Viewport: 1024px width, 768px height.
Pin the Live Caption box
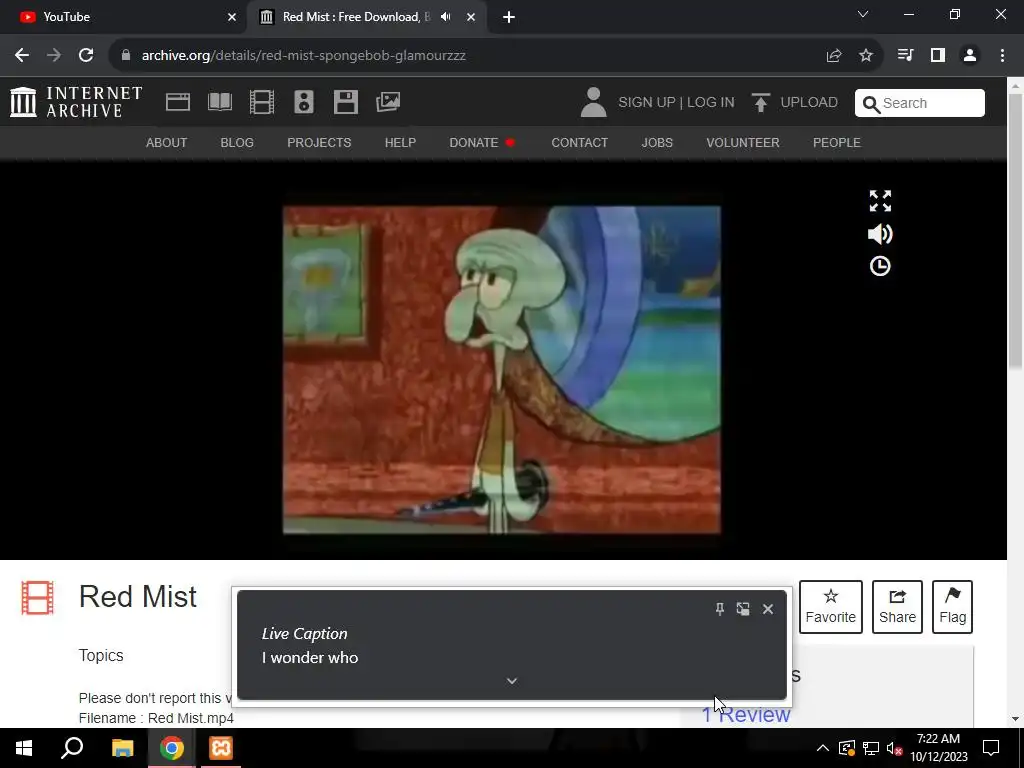pos(720,609)
